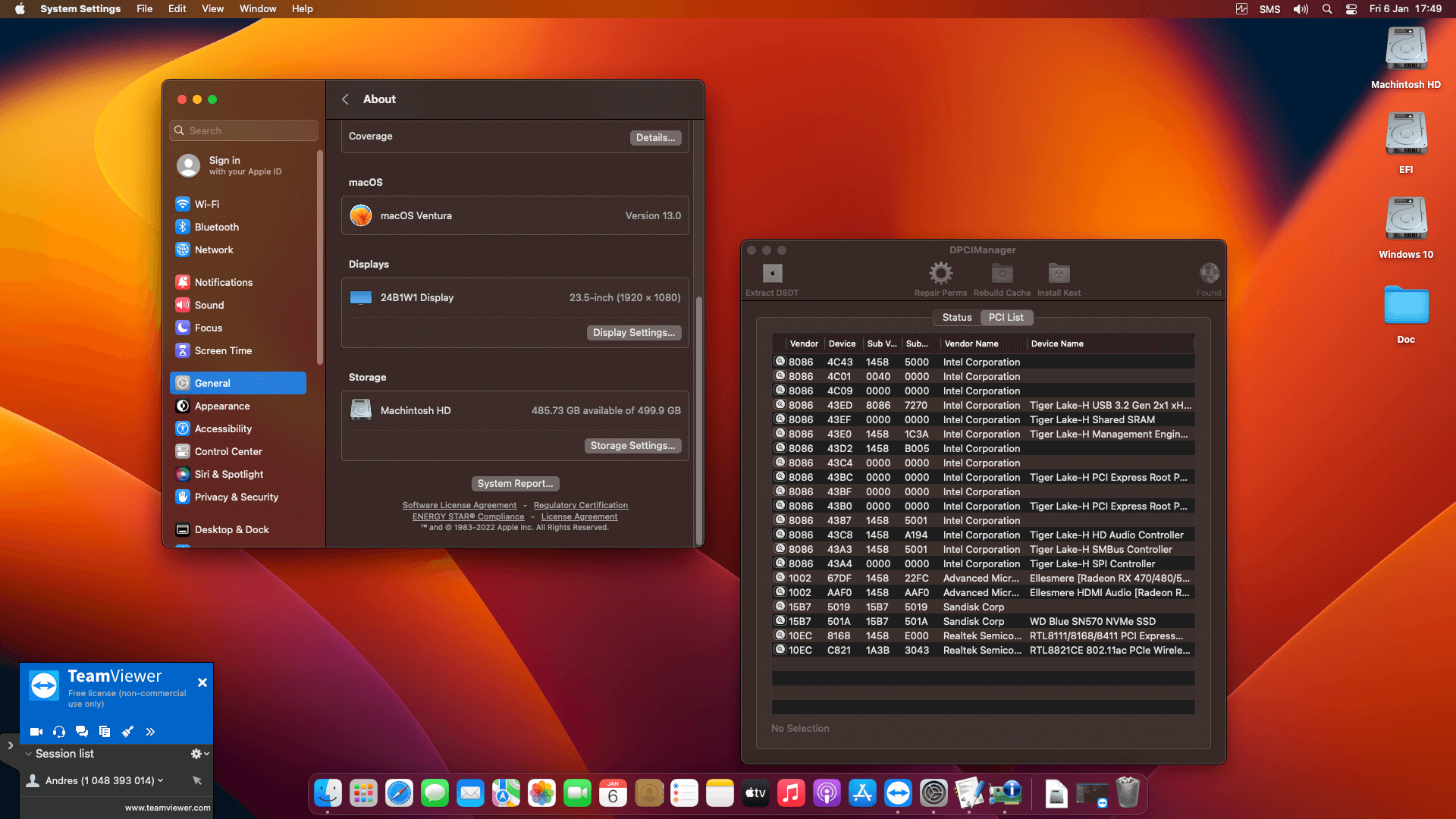Click the Extract DSDT icon in DPCIManager
Screen dimensions: 1456x819
pyautogui.click(x=772, y=274)
